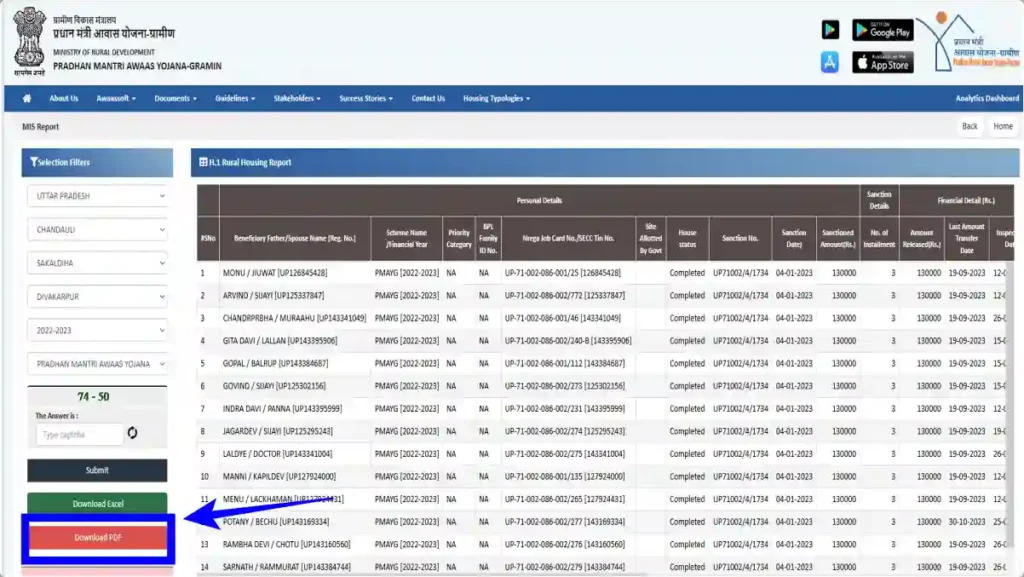Click GOPAL / BALRUP [UP143384687] entry
1024x577 pixels.
(276, 364)
